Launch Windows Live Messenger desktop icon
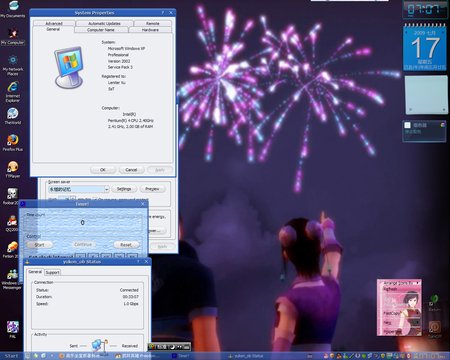Screen dimensions: 450x360 click(x=12, y=278)
